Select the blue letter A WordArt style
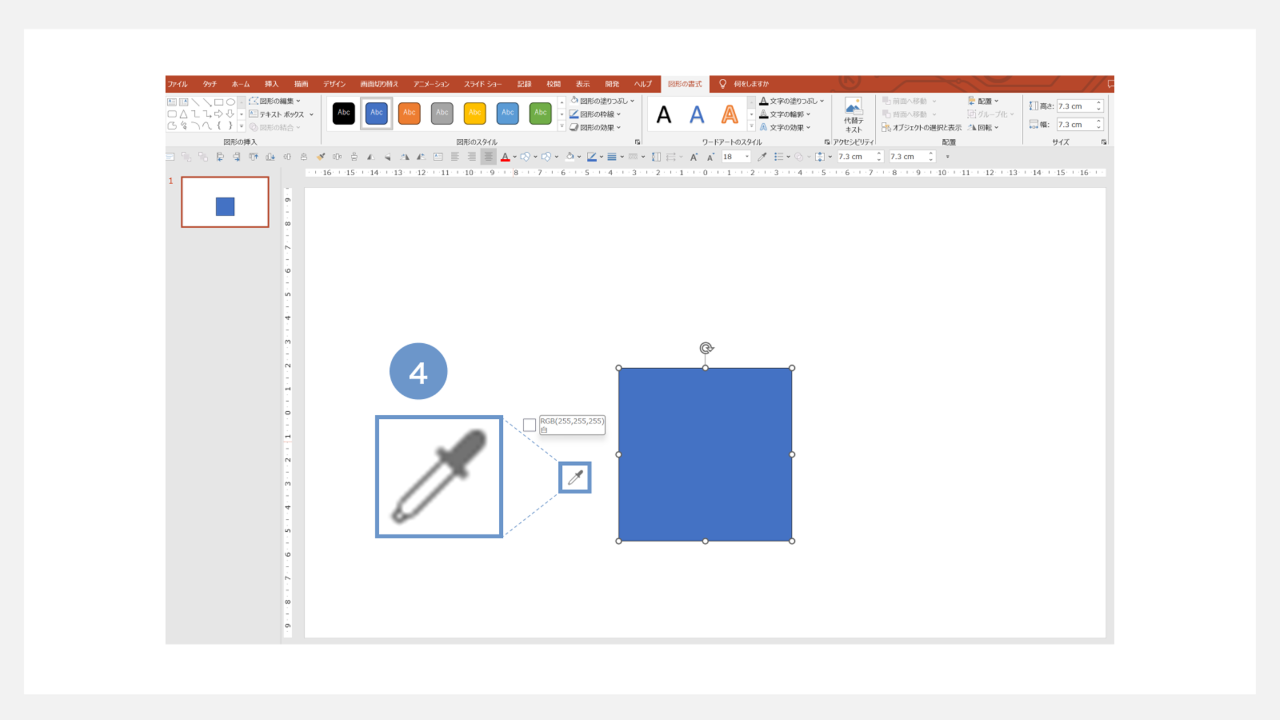 tap(697, 115)
